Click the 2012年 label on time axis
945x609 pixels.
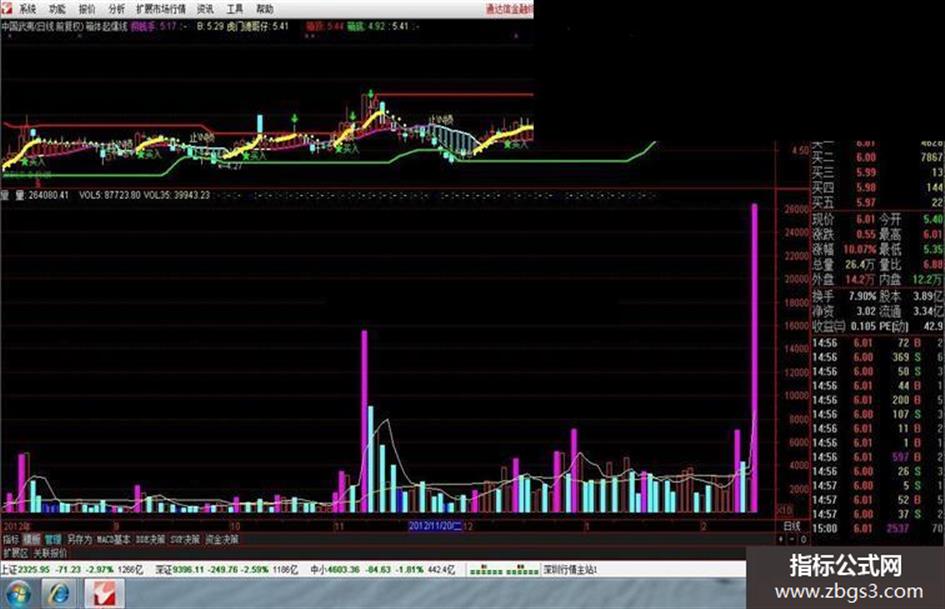tap(16, 526)
